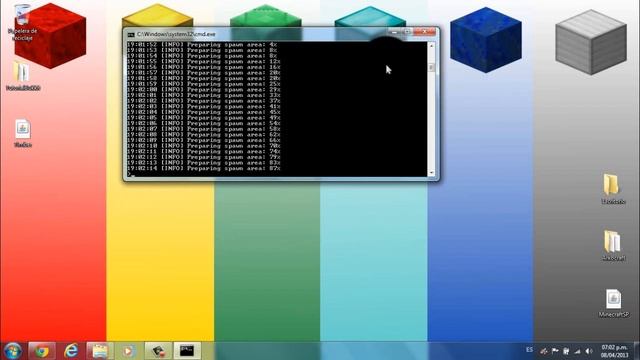Click the log line at 19:01:59 showing 25%
This screenshot has height=360, width=640.
click(x=203, y=84)
